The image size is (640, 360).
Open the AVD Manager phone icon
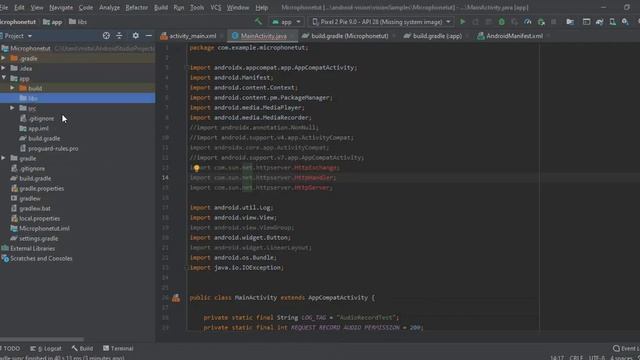(613, 22)
